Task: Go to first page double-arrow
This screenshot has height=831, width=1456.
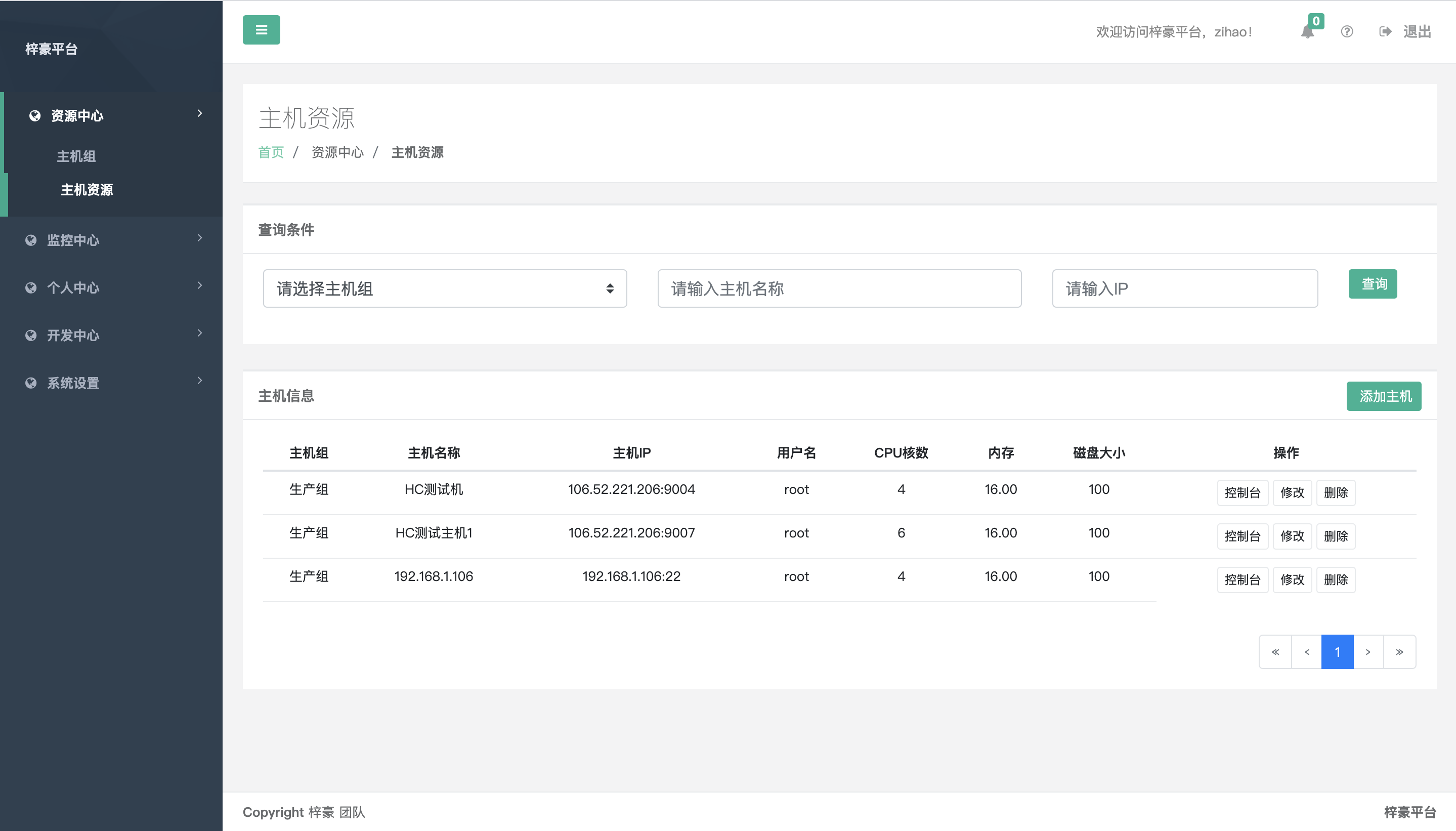Action: 1276,652
